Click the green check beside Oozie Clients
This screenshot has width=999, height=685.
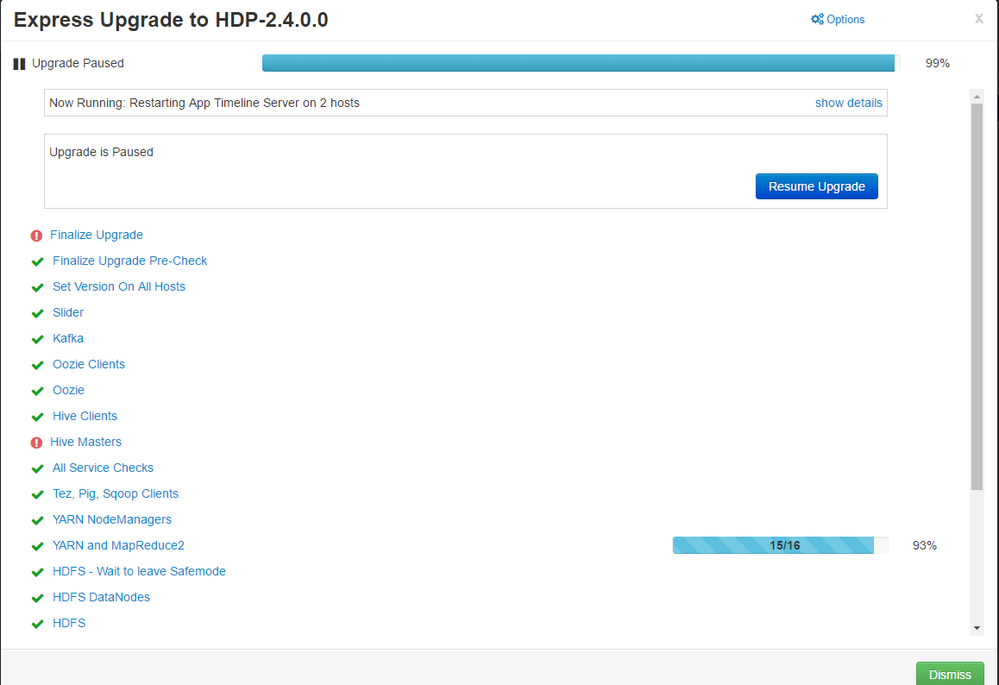[x=38, y=365]
